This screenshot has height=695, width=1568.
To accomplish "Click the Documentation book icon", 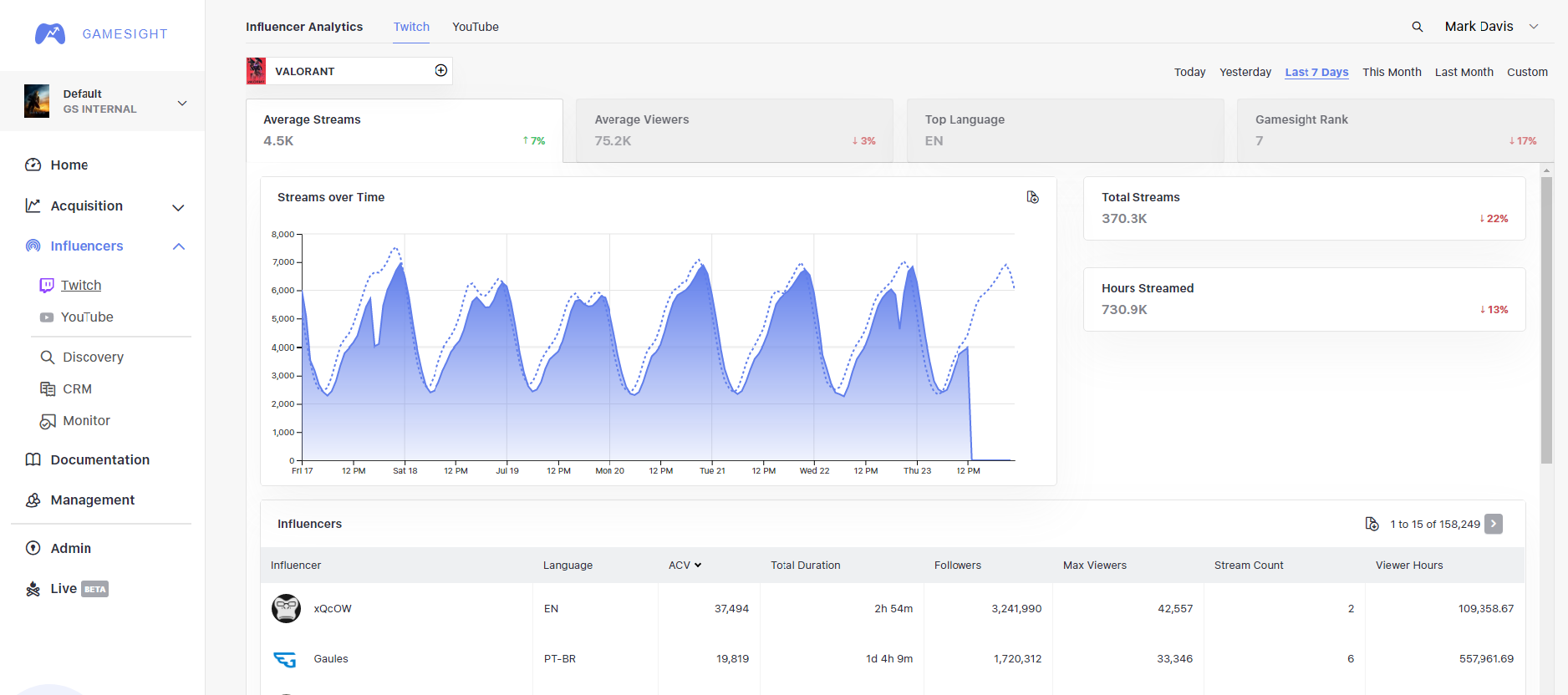I will 33,459.
